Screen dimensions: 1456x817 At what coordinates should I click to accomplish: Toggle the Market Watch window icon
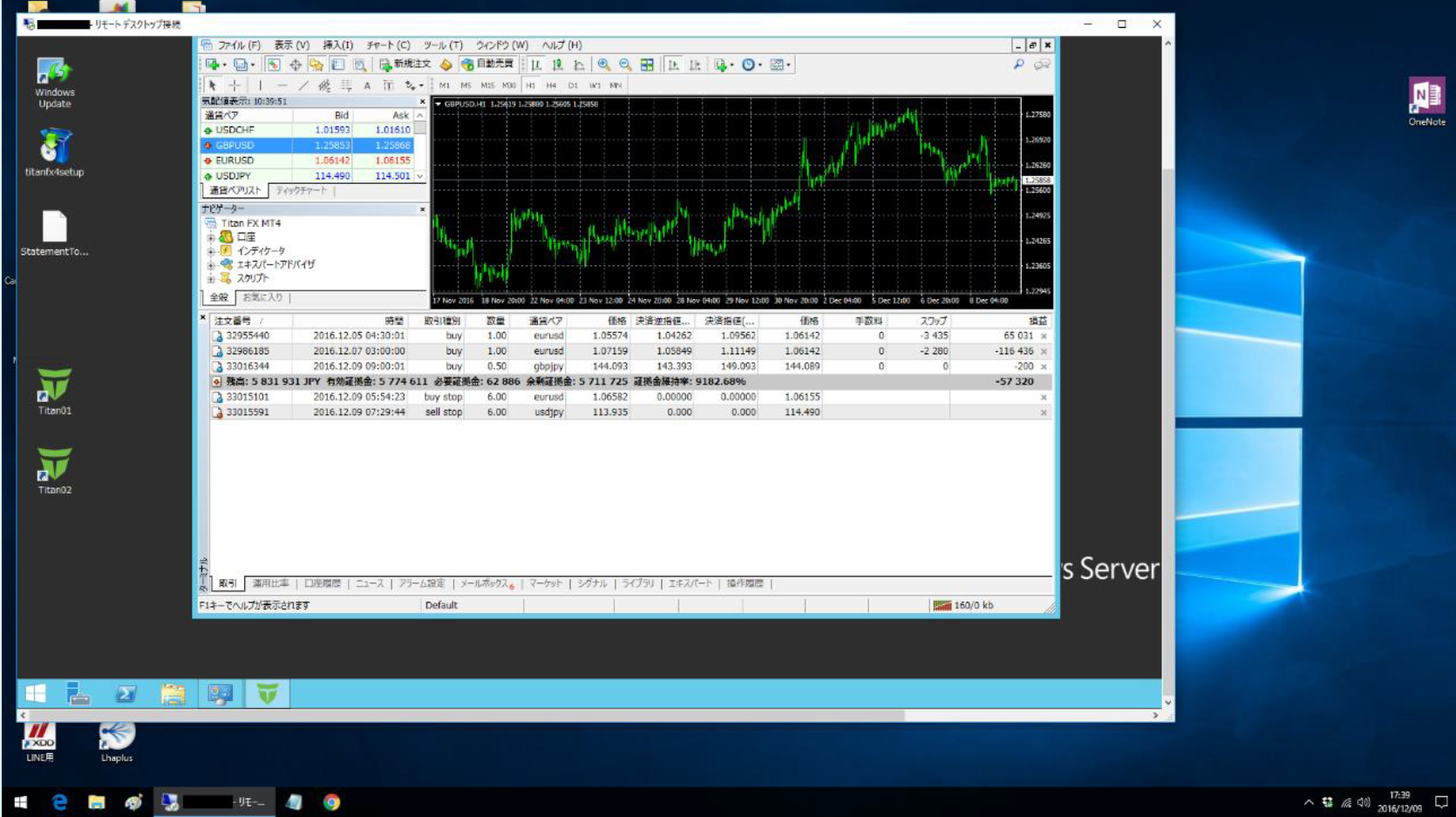coord(273,65)
